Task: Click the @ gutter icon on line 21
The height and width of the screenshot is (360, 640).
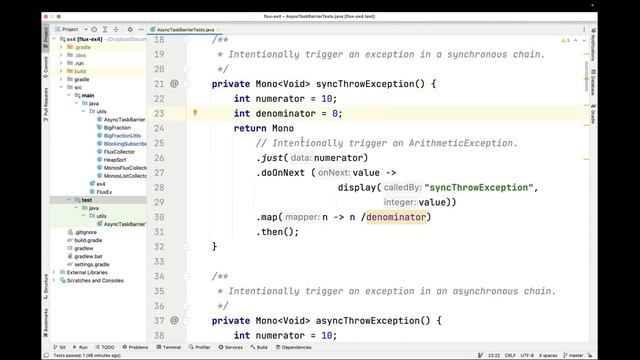Action: 174,83
